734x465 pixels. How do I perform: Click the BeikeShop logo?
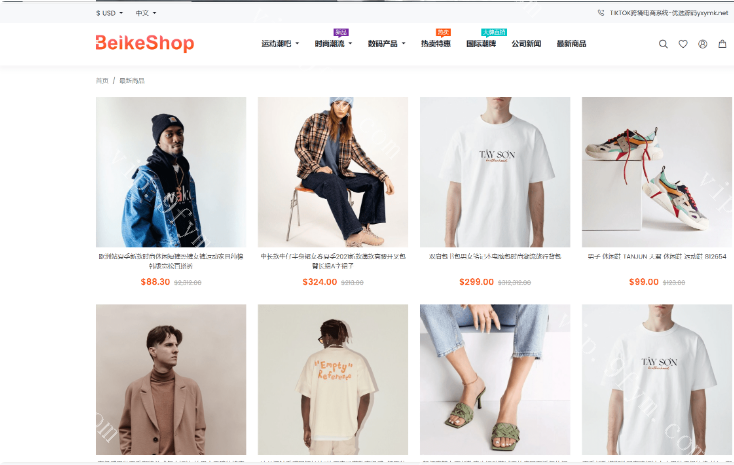tap(145, 43)
